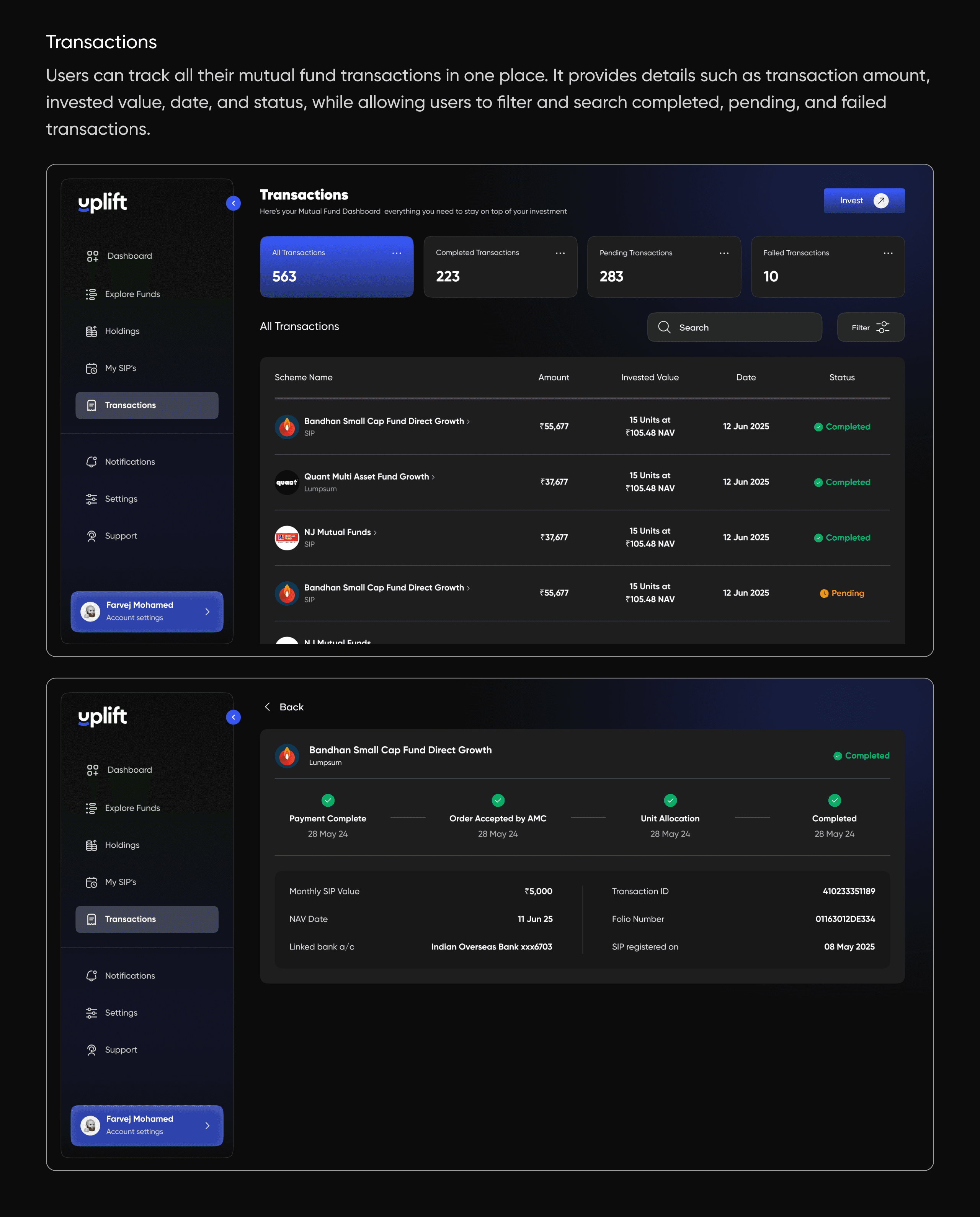Click the Filter sliders icon
980x1217 pixels.
pyautogui.click(x=882, y=327)
